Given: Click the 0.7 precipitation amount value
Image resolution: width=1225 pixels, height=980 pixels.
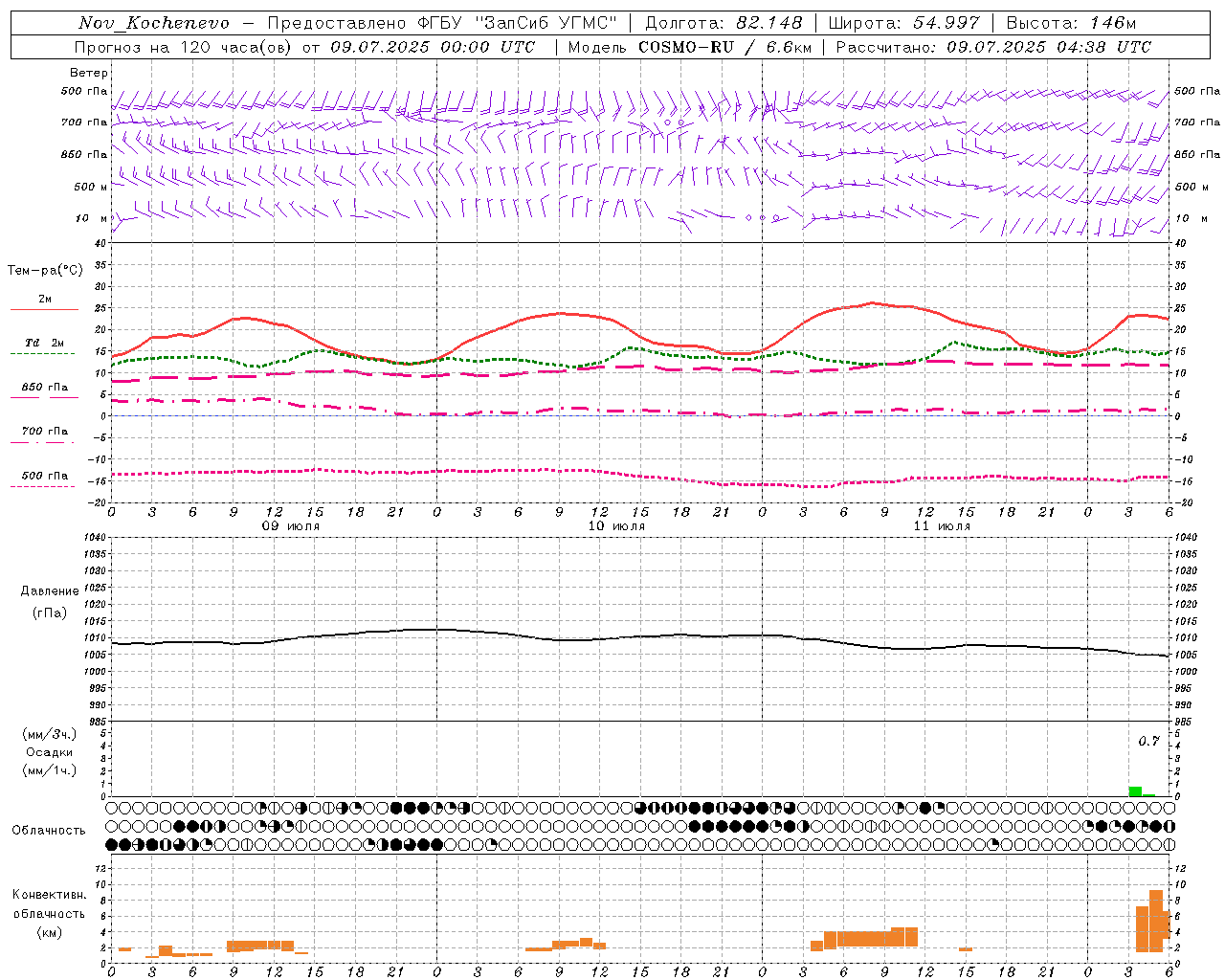Looking at the screenshot, I should (x=1148, y=742).
